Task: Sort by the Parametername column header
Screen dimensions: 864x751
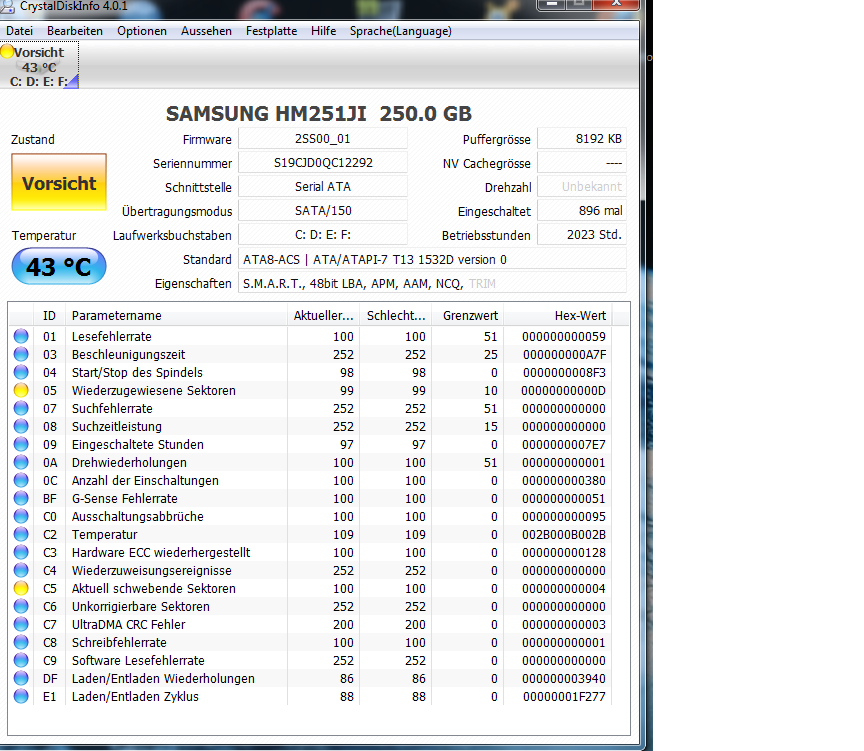Action: coord(176,316)
